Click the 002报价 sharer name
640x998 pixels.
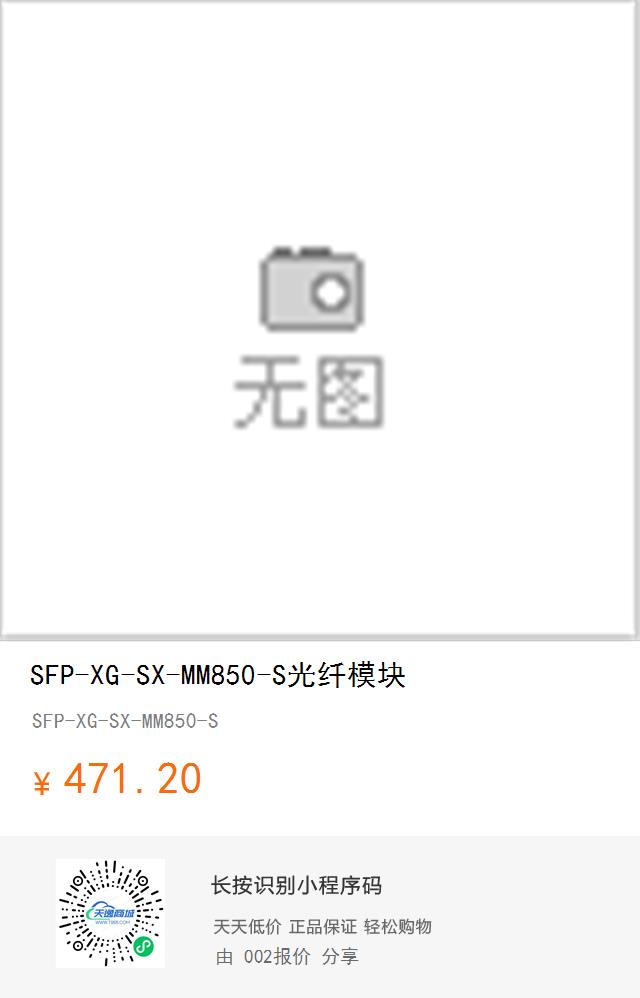tap(277, 957)
